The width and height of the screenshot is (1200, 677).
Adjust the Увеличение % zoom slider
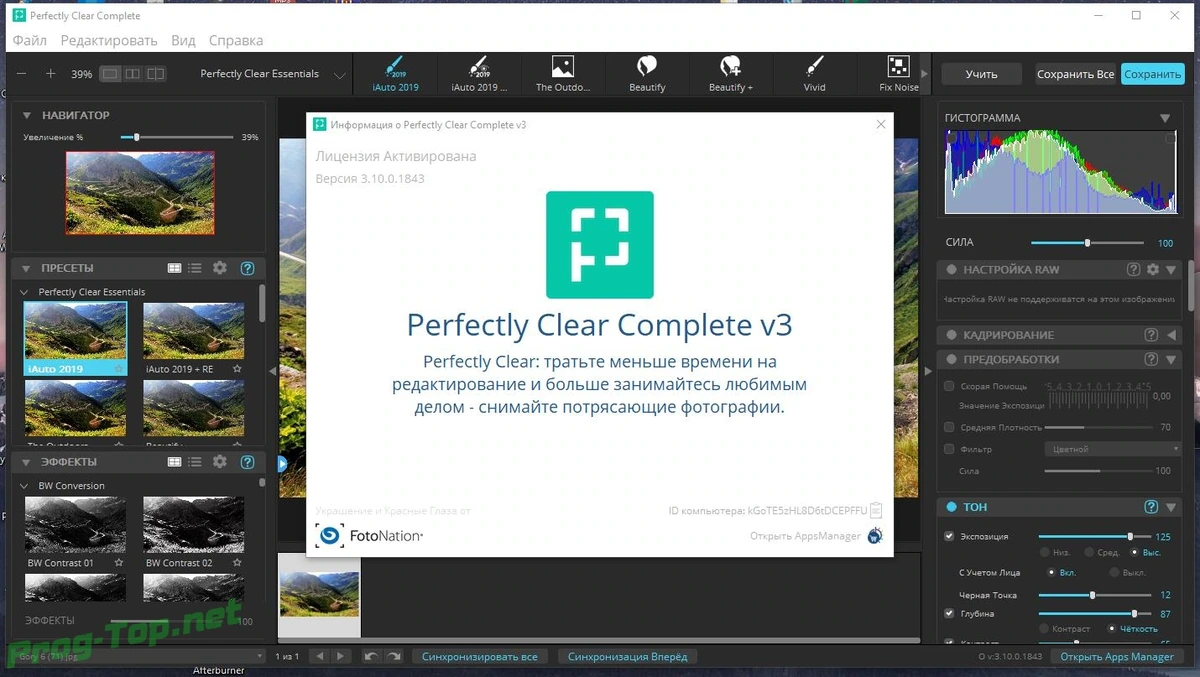click(177, 137)
